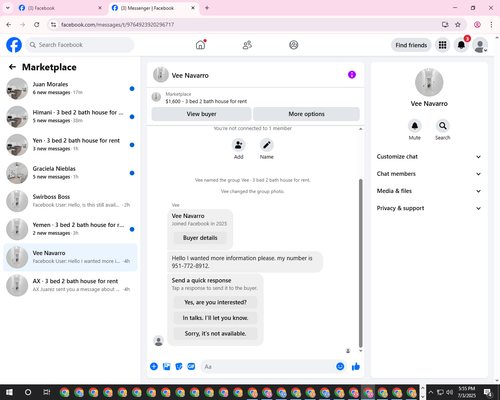Switch to the first Facebook tab
The height and width of the screenshot is (400, 500).
60,8
